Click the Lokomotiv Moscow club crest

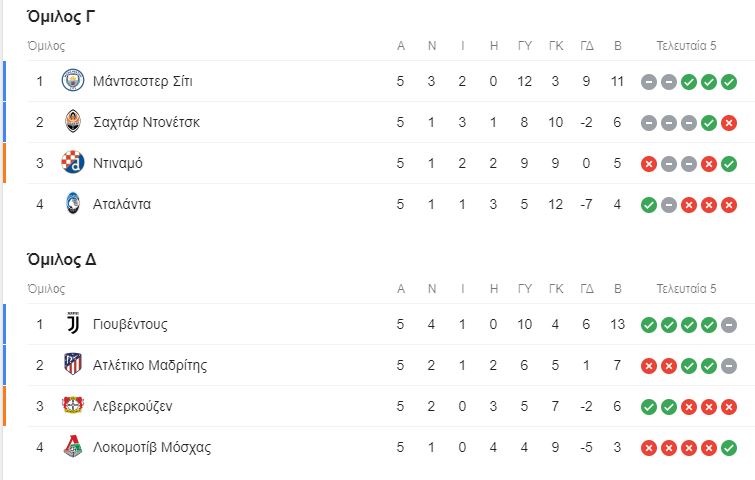73,446
